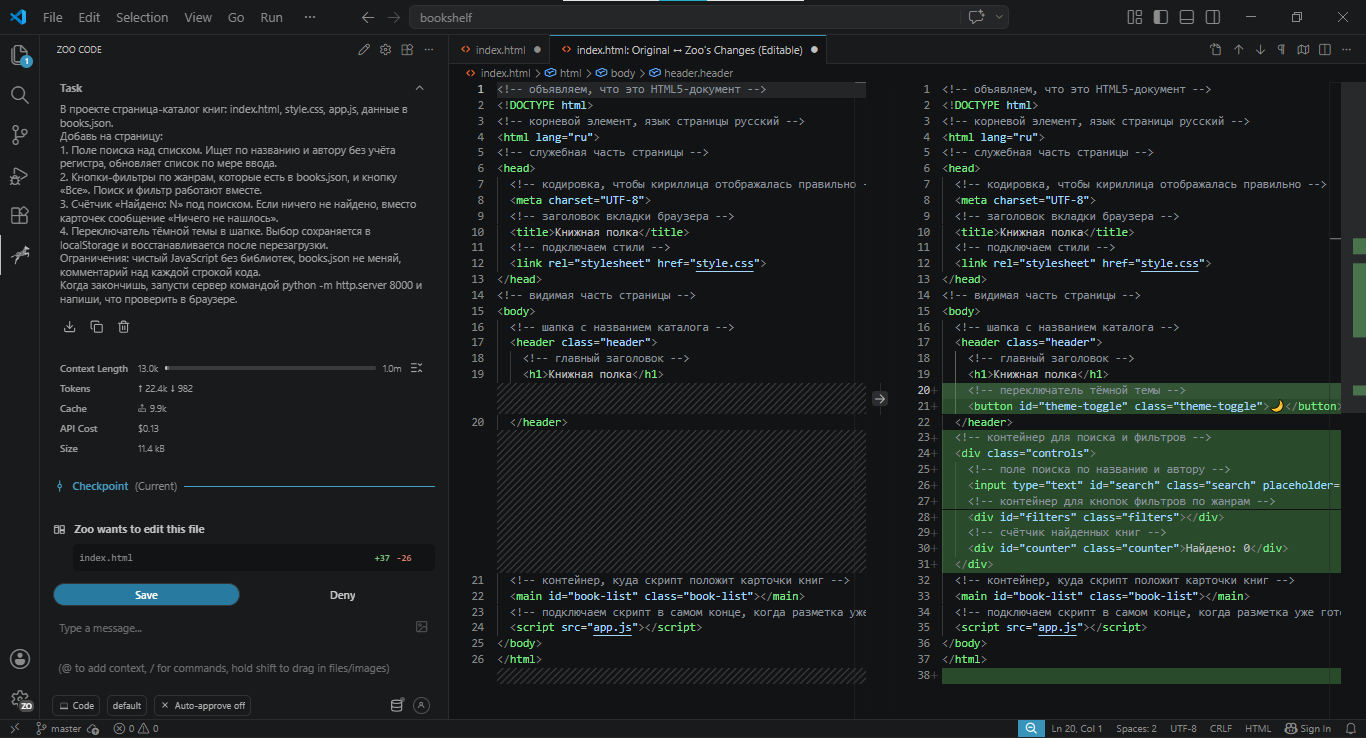Toggle Auto-approve off setting

pyautogui.click(x=203, y=705)
